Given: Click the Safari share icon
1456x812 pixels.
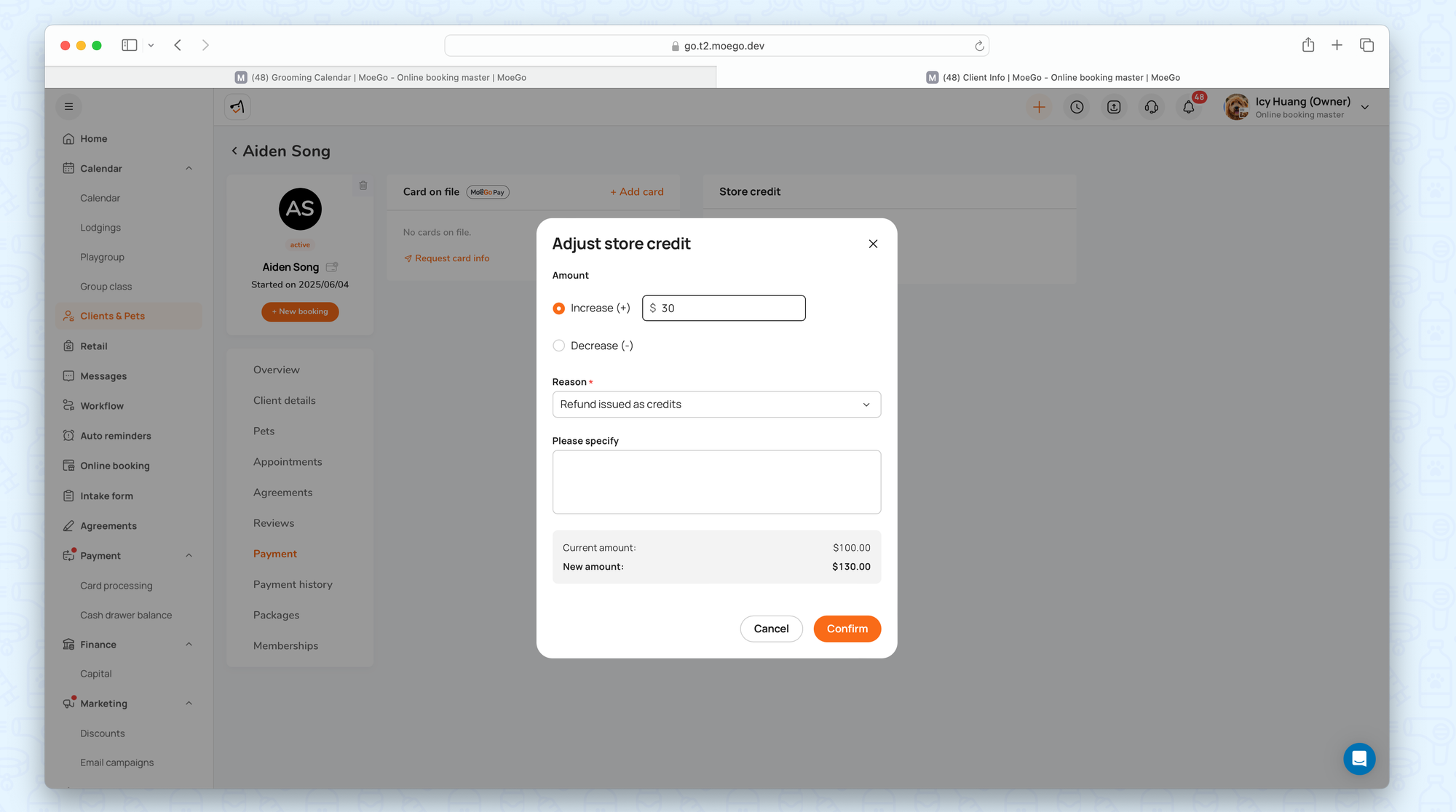Looking at the screenshot, I should [x=1308, y=45].
